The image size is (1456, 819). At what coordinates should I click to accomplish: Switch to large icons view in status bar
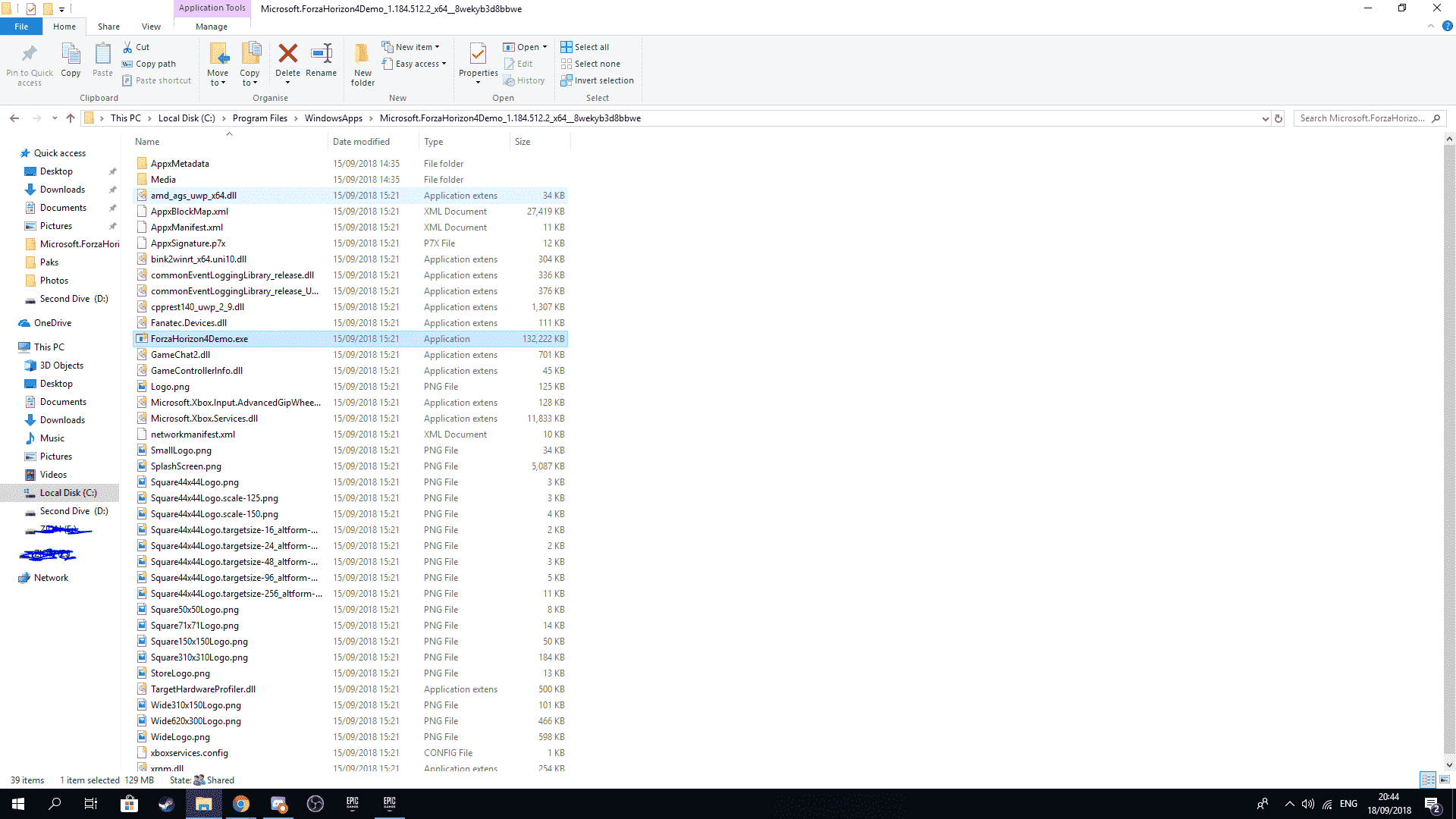point(1445,780)
